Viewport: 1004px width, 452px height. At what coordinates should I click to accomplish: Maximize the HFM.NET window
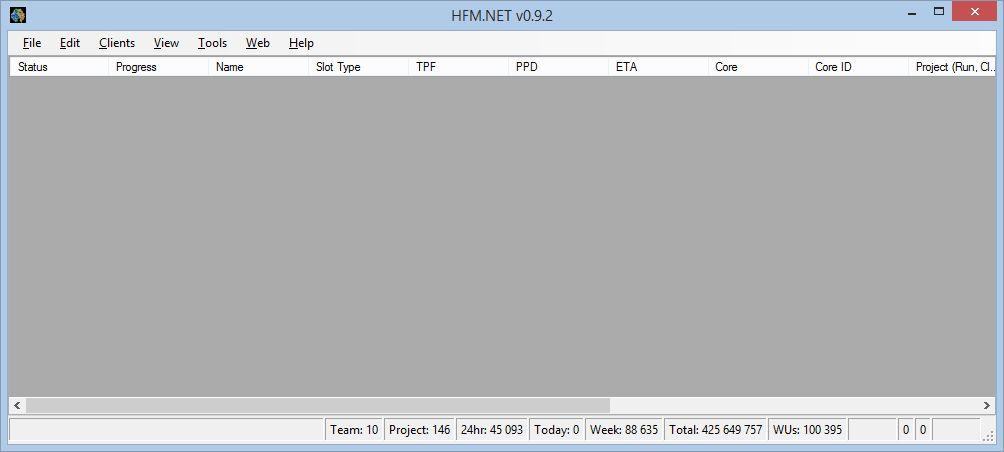[939, 12]
